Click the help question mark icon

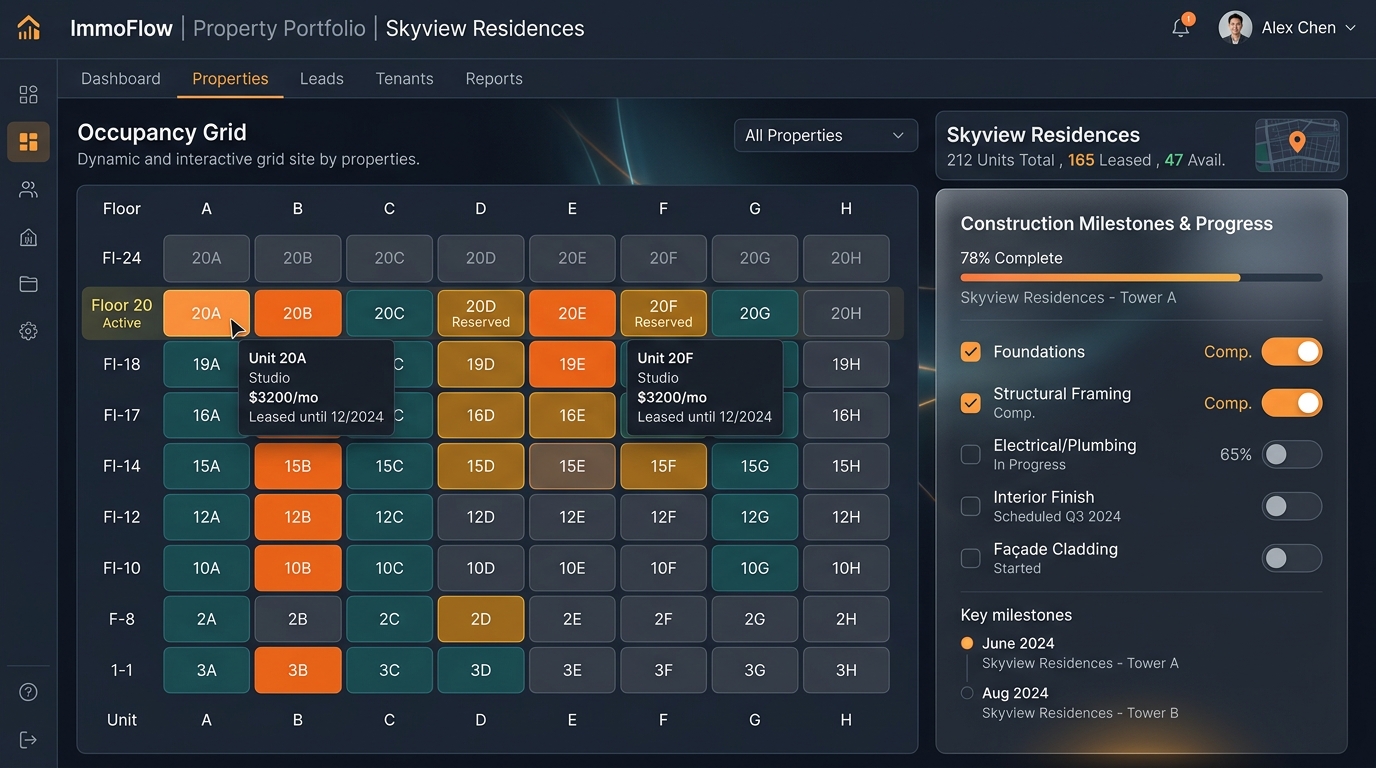28,692
